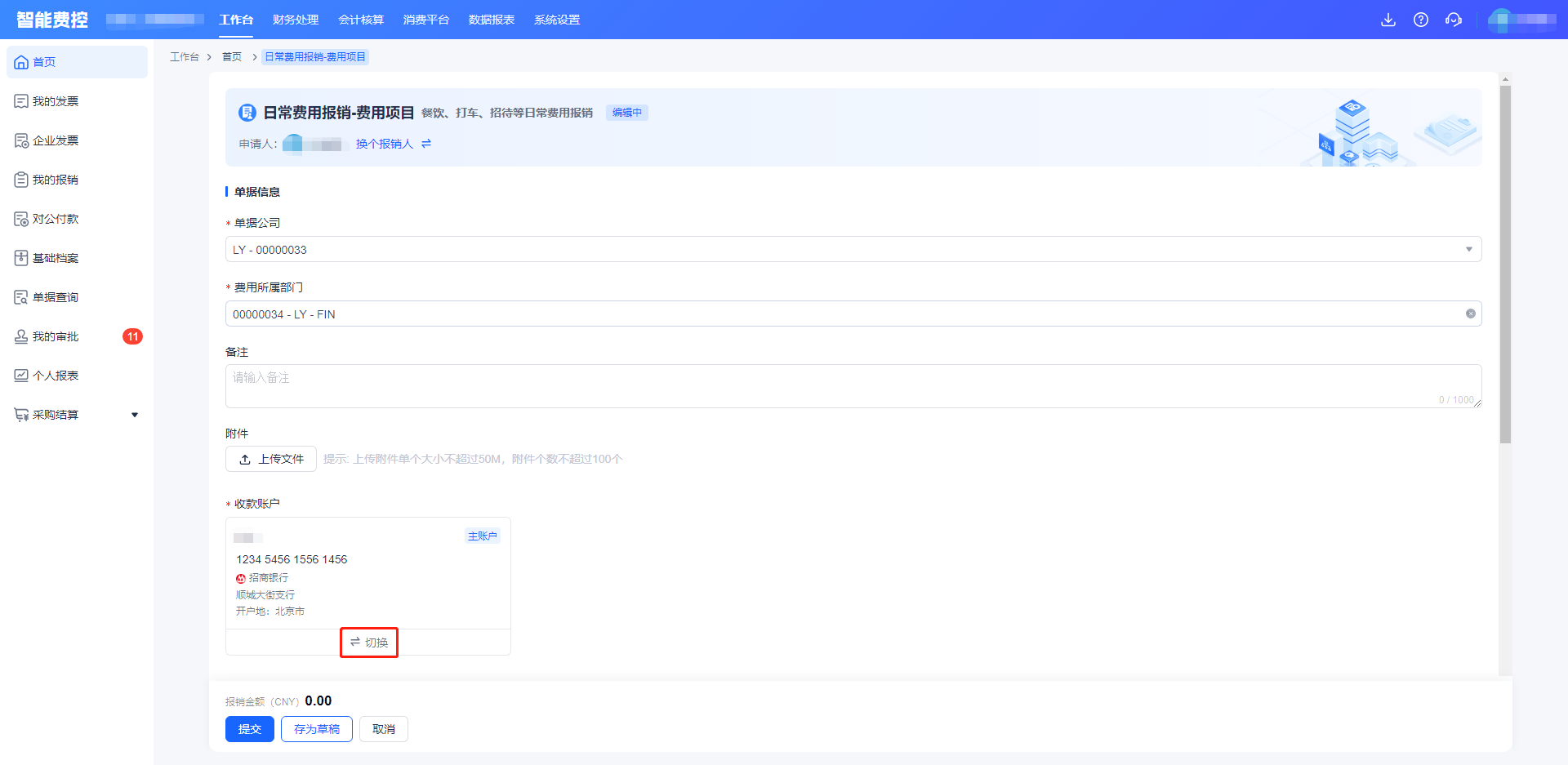Image resolution: width=1568 pixels, height=765 pixels.
Task: Go to 我的审批 in sidebar
Action: [x=56, y=336]
